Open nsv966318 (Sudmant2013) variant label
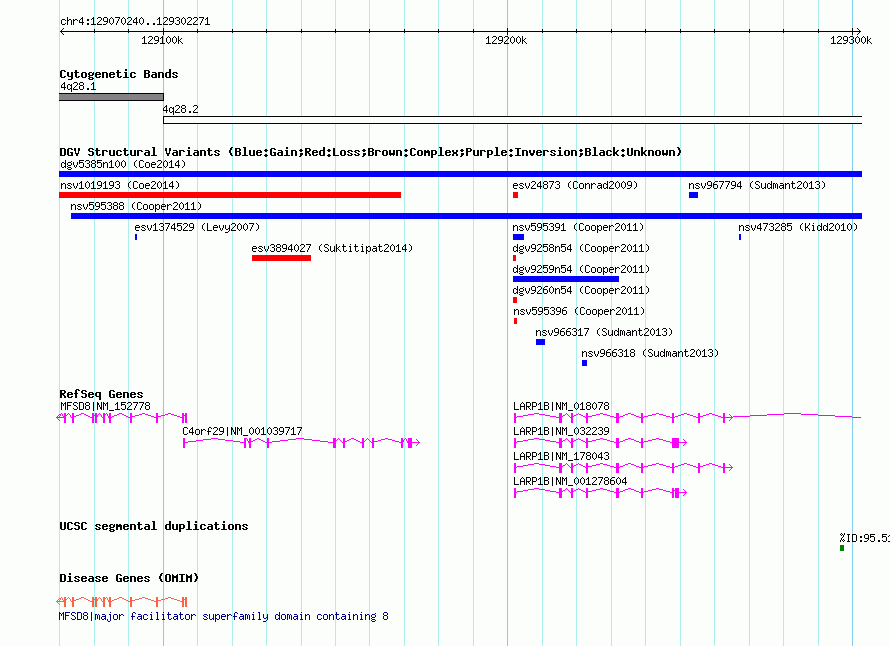Viewport: 890px width, 646px height. pos(650,353)
